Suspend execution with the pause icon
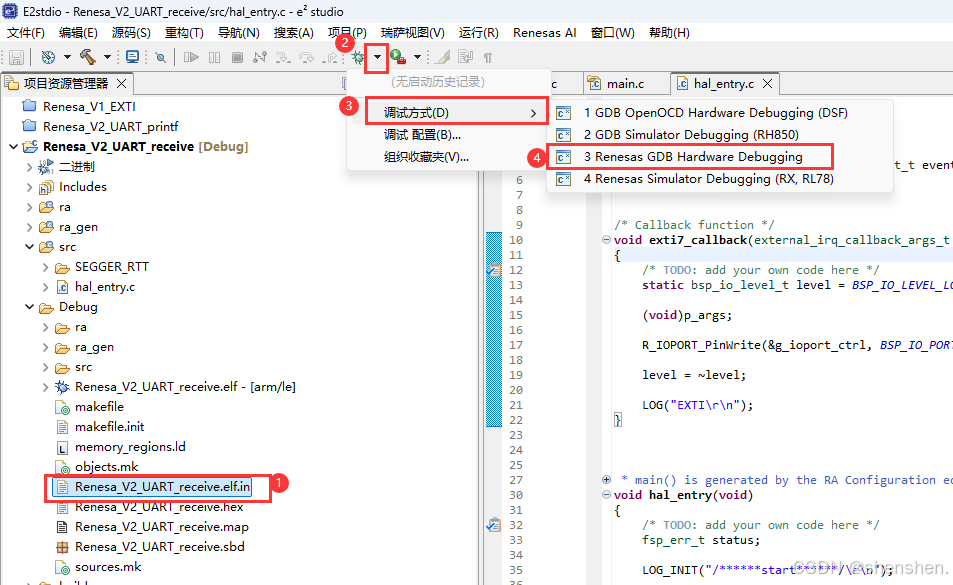This screenshot has height=585, width=953. 214,57
